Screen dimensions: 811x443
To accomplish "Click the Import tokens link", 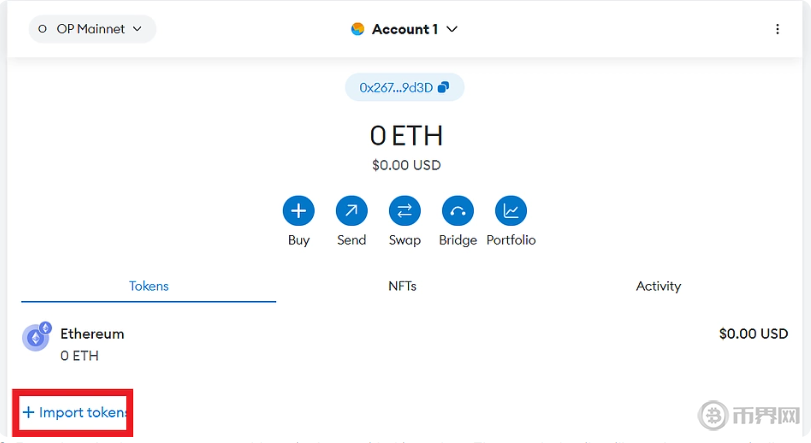I will click(x=76, y=412).
